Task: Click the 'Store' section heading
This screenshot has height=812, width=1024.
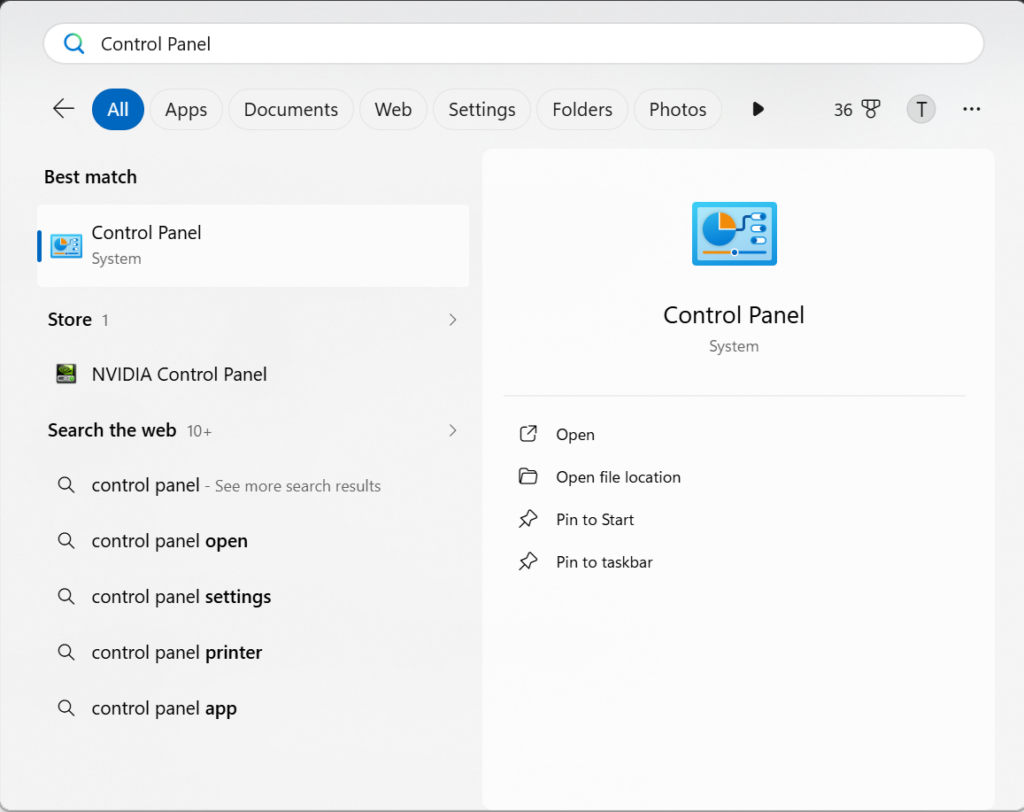Action: coord(69,319)
